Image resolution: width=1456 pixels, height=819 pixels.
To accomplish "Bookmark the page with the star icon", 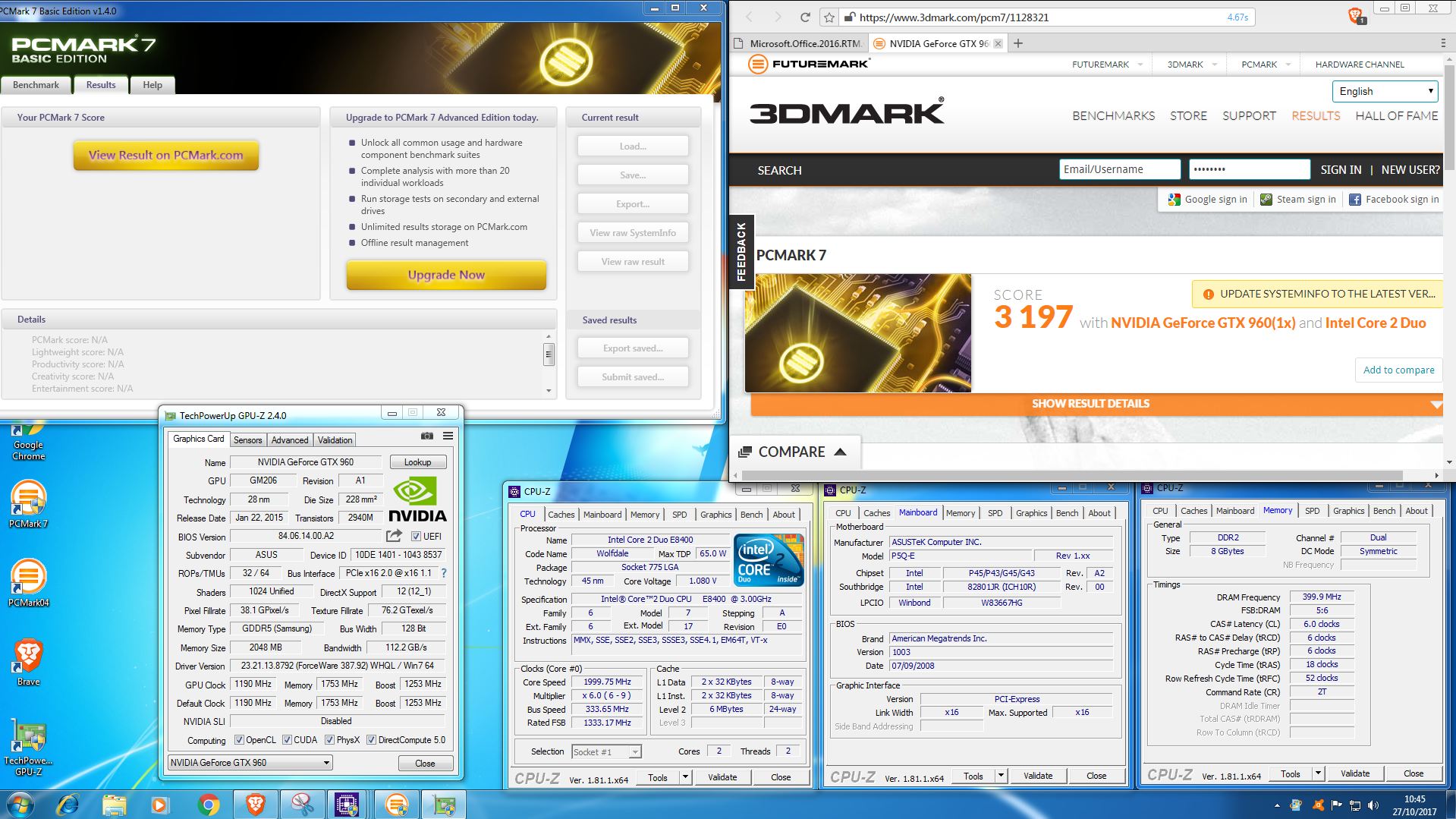I will pyautogui.click(x=829, y=17).
